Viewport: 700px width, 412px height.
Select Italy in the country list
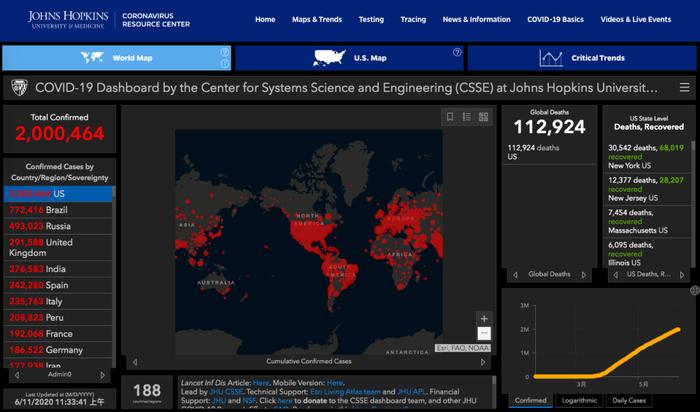coord(58,302)
